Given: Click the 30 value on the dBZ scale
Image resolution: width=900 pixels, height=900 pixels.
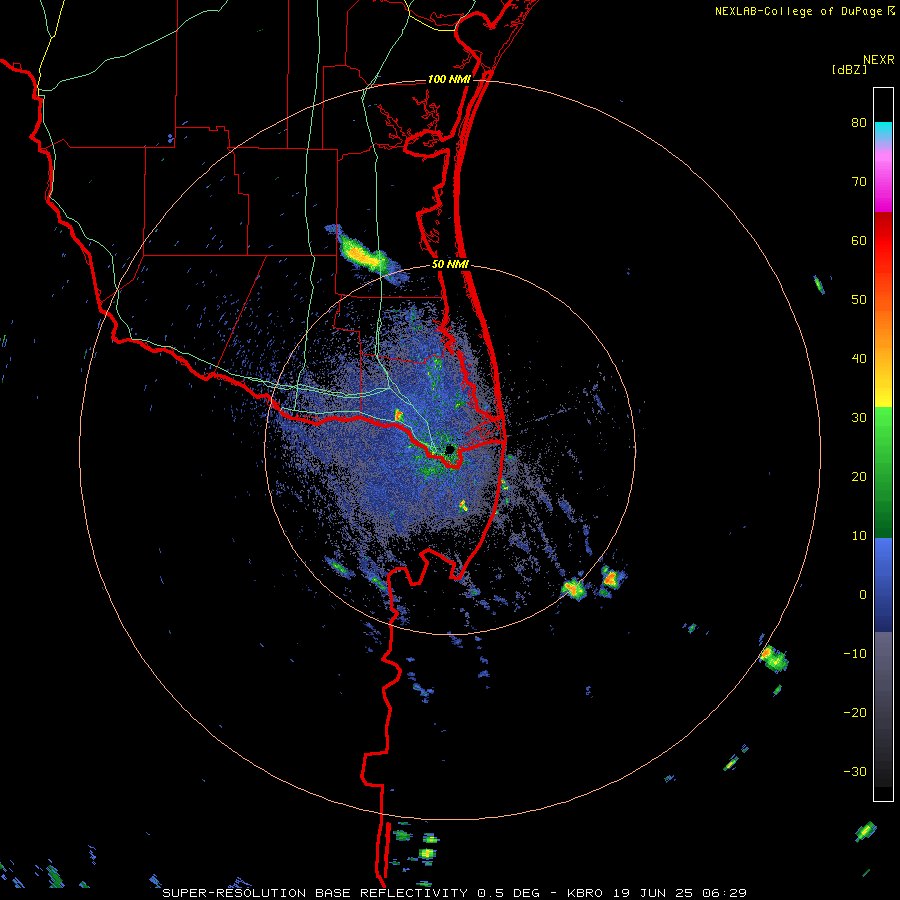Looking at the screenshot, I should 859,418.
